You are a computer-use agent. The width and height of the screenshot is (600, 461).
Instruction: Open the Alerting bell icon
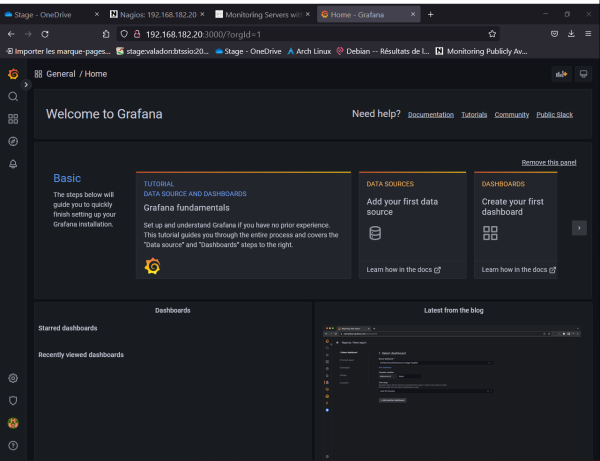click(x=13, y=164)
